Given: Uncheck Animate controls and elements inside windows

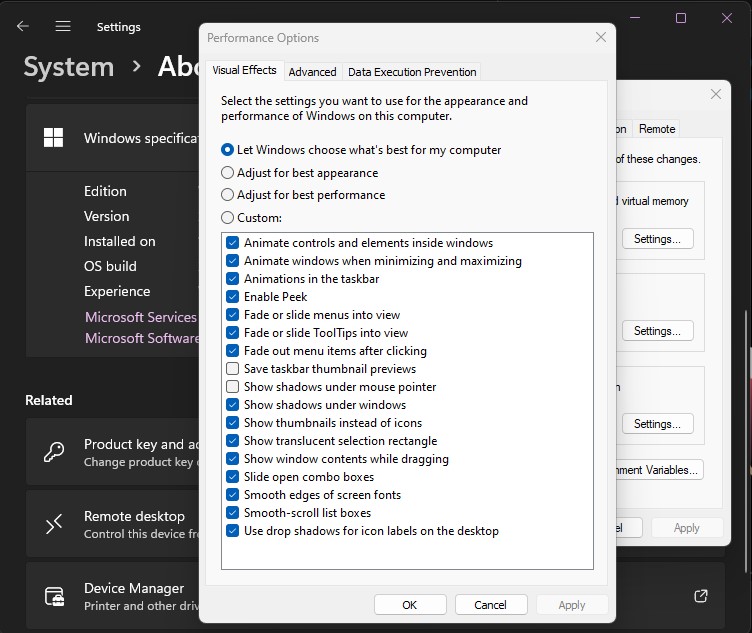Looking at the screenshot, I should click(233, 243).
